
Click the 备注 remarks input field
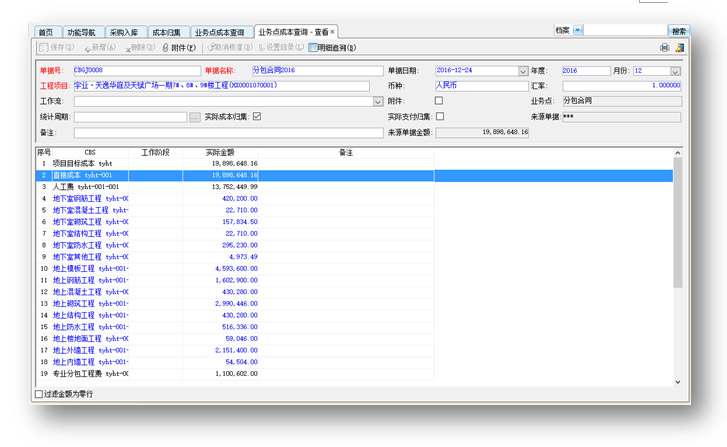click(229, 133)
